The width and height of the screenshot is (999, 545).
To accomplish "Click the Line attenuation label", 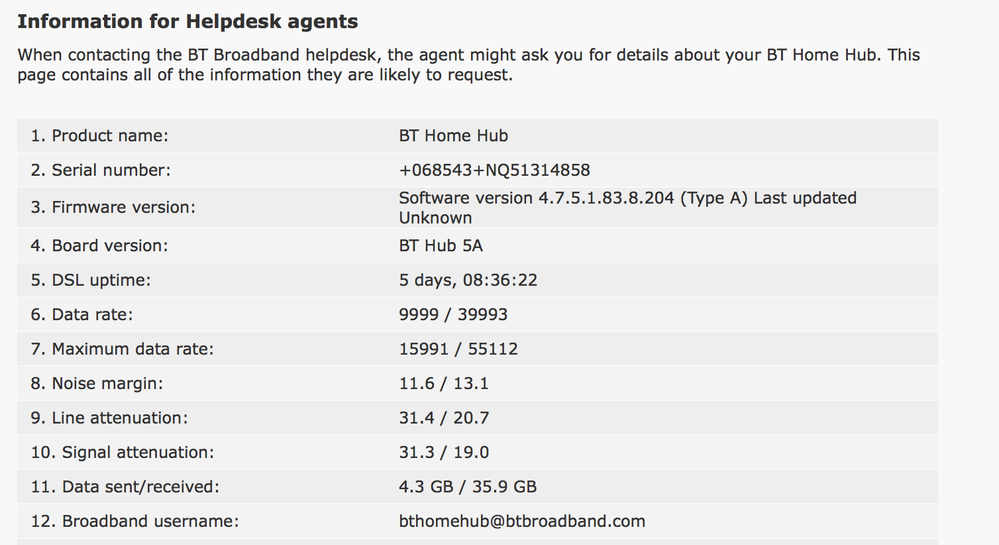I will [110, 418].
